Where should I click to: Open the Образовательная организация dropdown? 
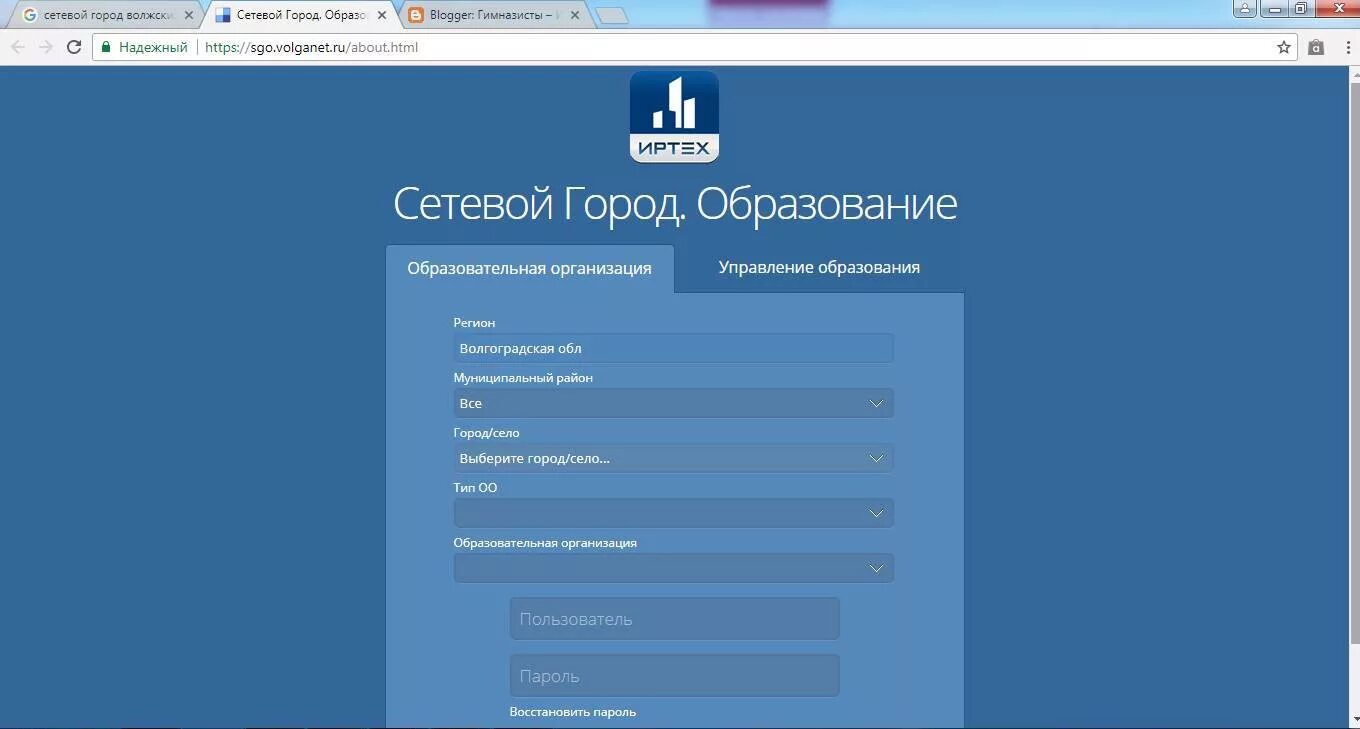(x=673, y=568)
